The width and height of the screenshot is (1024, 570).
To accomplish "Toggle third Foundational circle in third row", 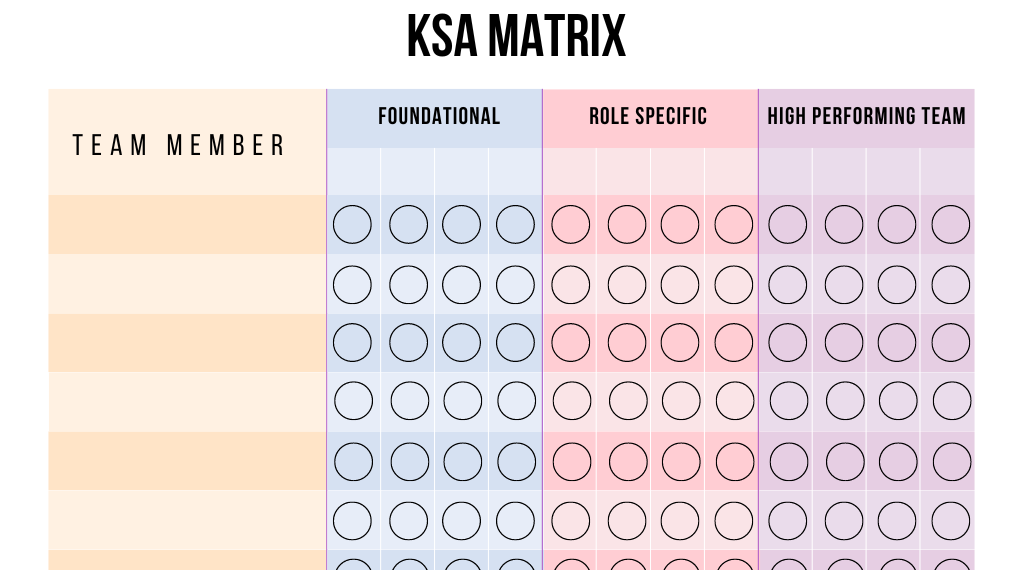I will click(x=462, y=342).
